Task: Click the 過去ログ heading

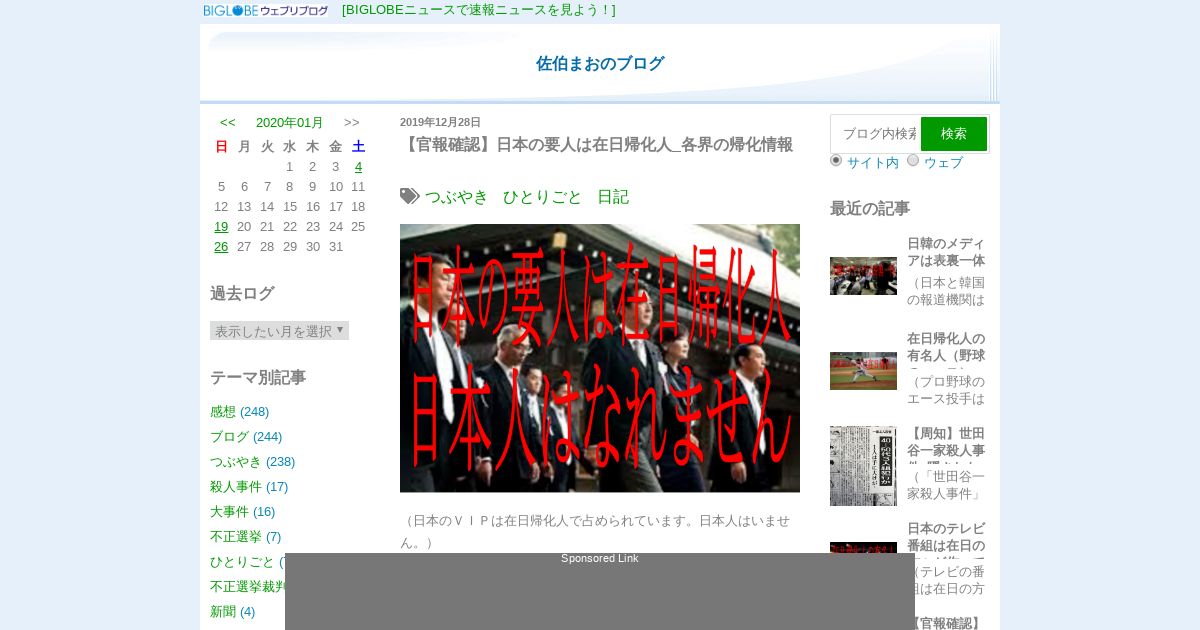Action: coord(242,294)
